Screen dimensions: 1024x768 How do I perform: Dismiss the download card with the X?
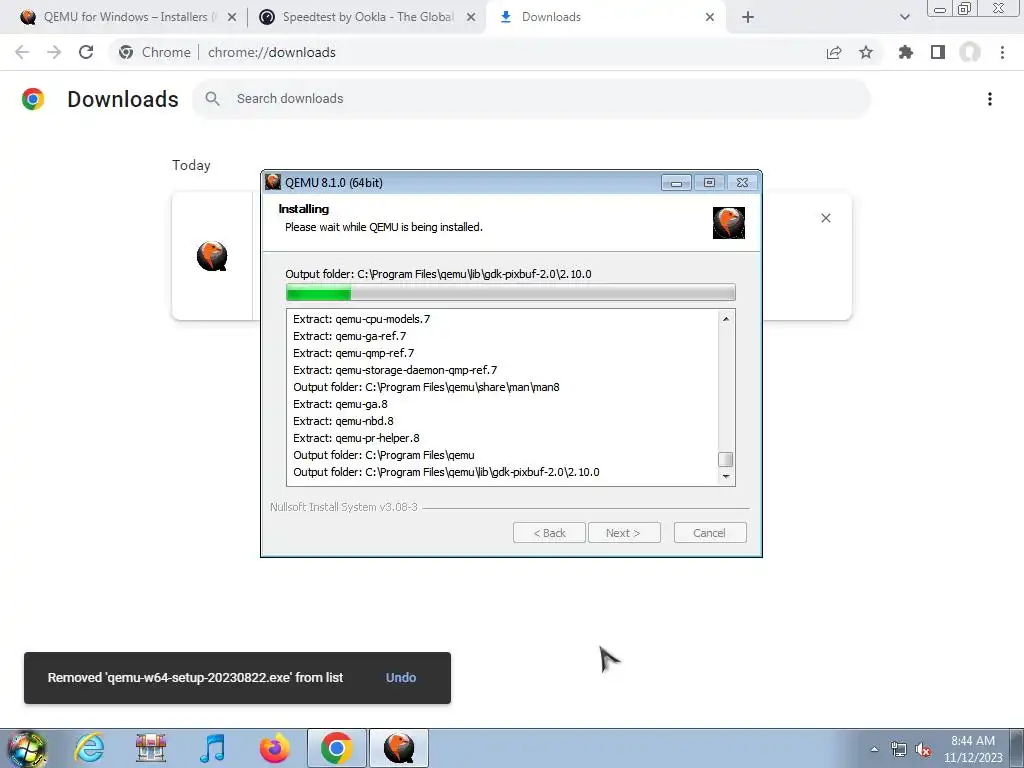(825, 218)
